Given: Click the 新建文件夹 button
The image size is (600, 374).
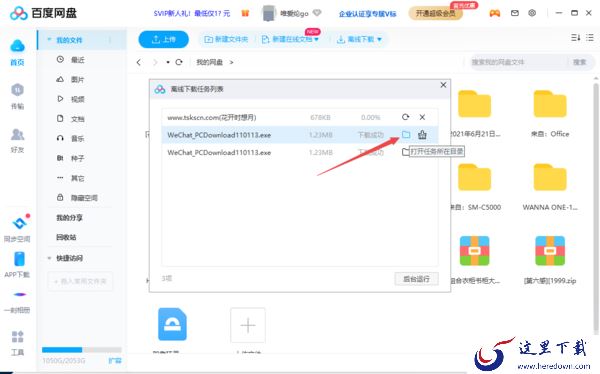Looking at the screenshot, I should pos(226,39).
